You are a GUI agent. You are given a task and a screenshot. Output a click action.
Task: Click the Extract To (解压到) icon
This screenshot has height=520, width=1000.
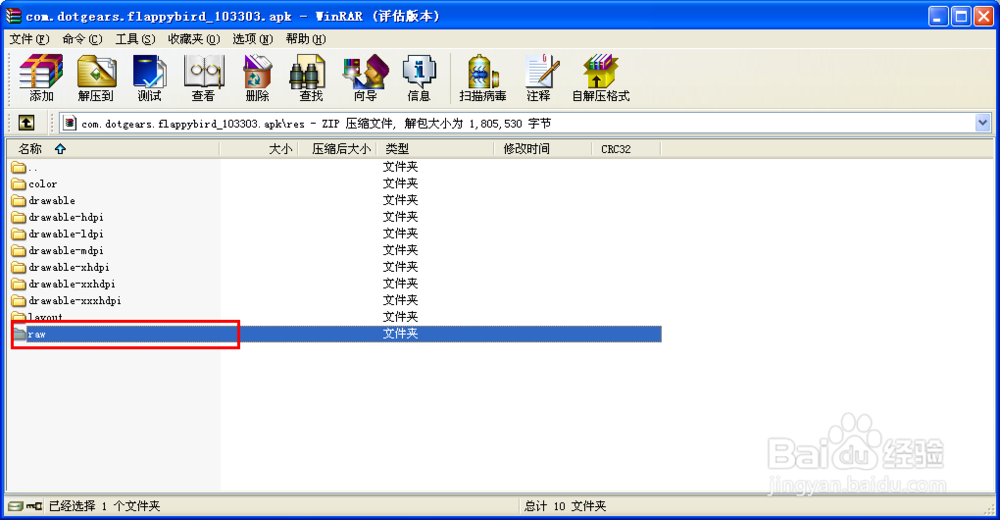(x=96, y=78)
